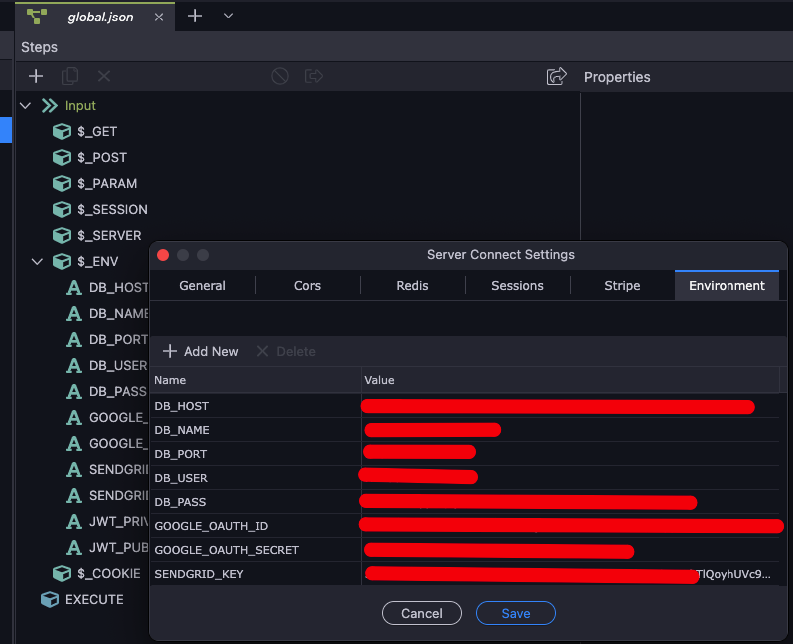Cancel the Server Connect Settings dialog
Image resolution: width=793 pixels, height=644 pixels.
point(422,613)
